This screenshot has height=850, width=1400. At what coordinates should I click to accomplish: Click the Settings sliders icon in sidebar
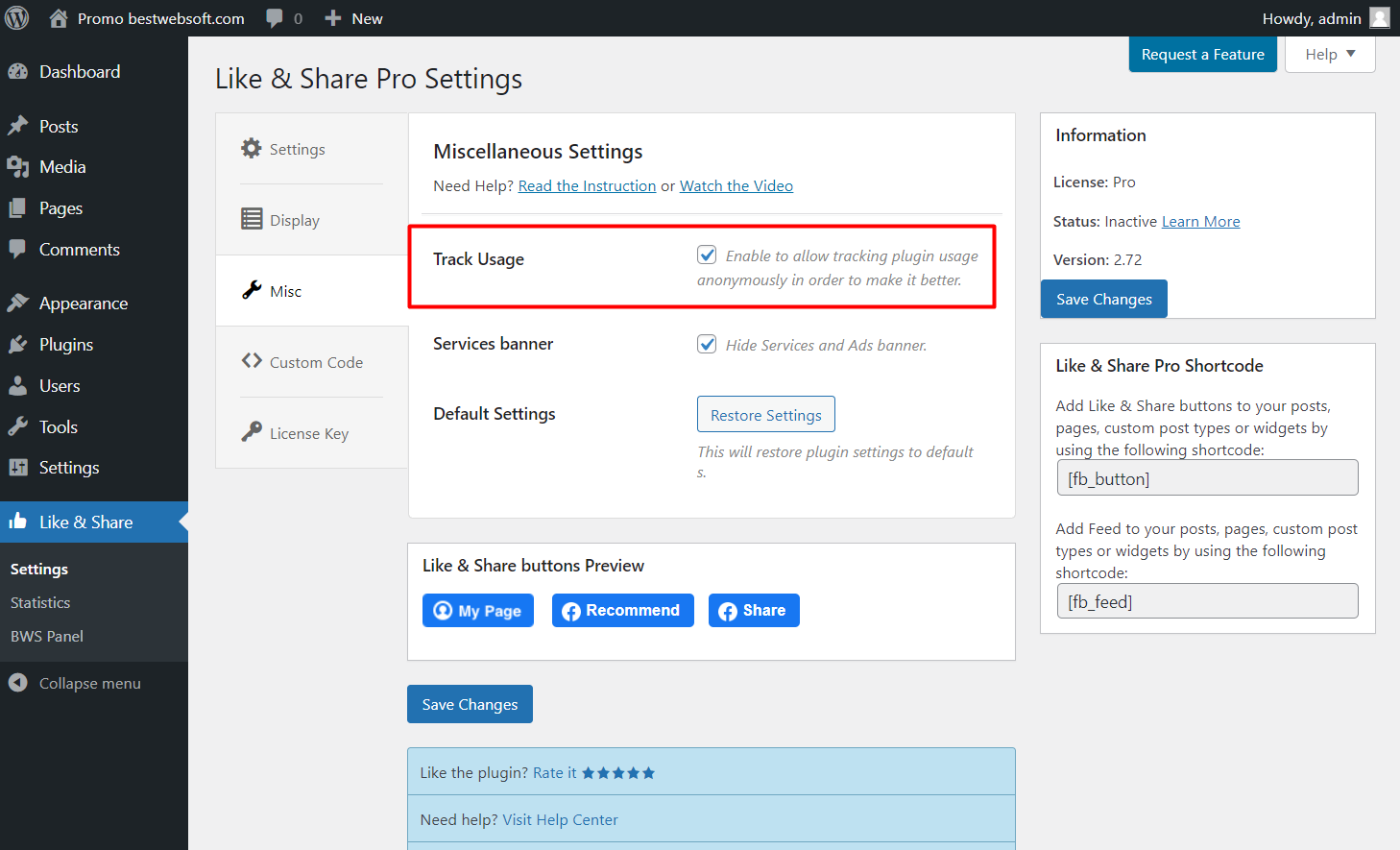pos(17,468)
